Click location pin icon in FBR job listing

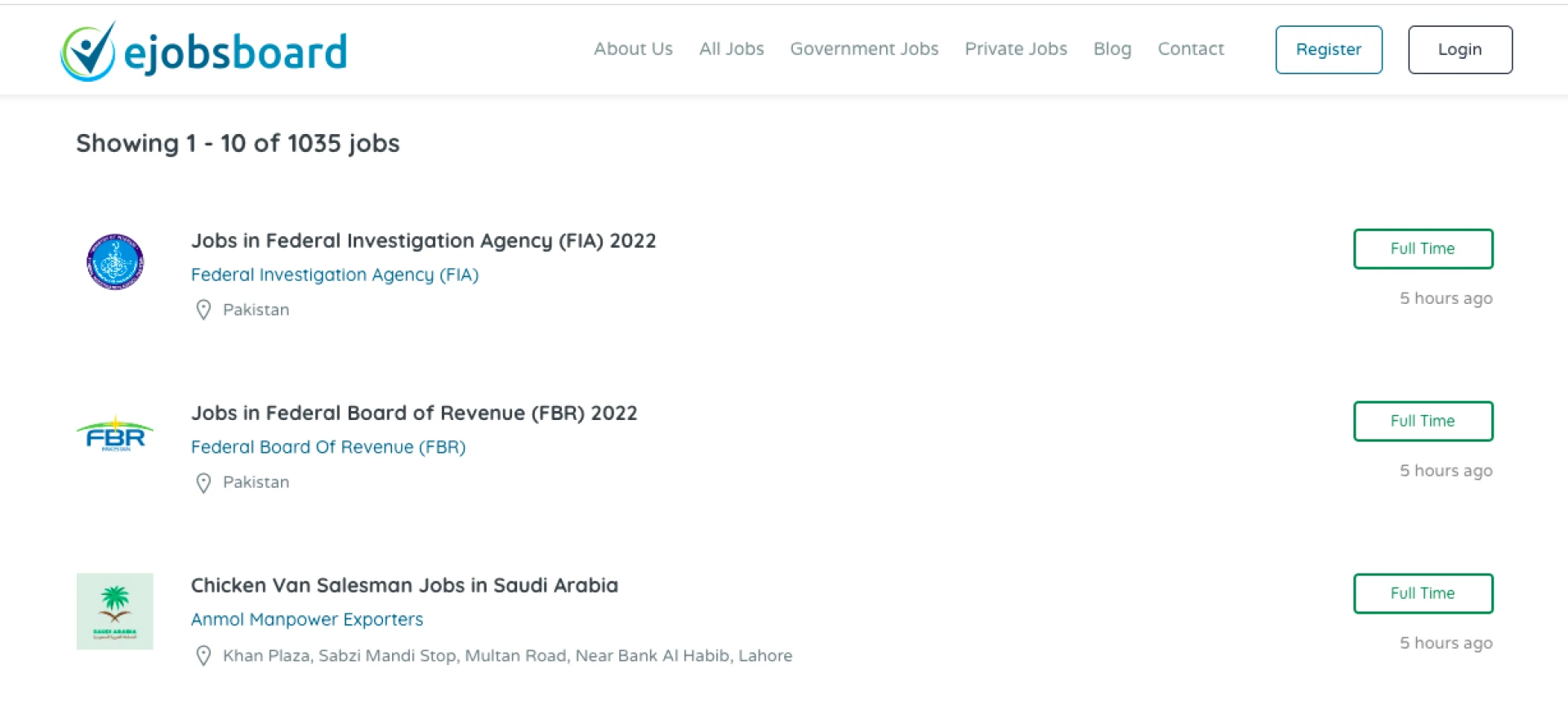(203, 482)
